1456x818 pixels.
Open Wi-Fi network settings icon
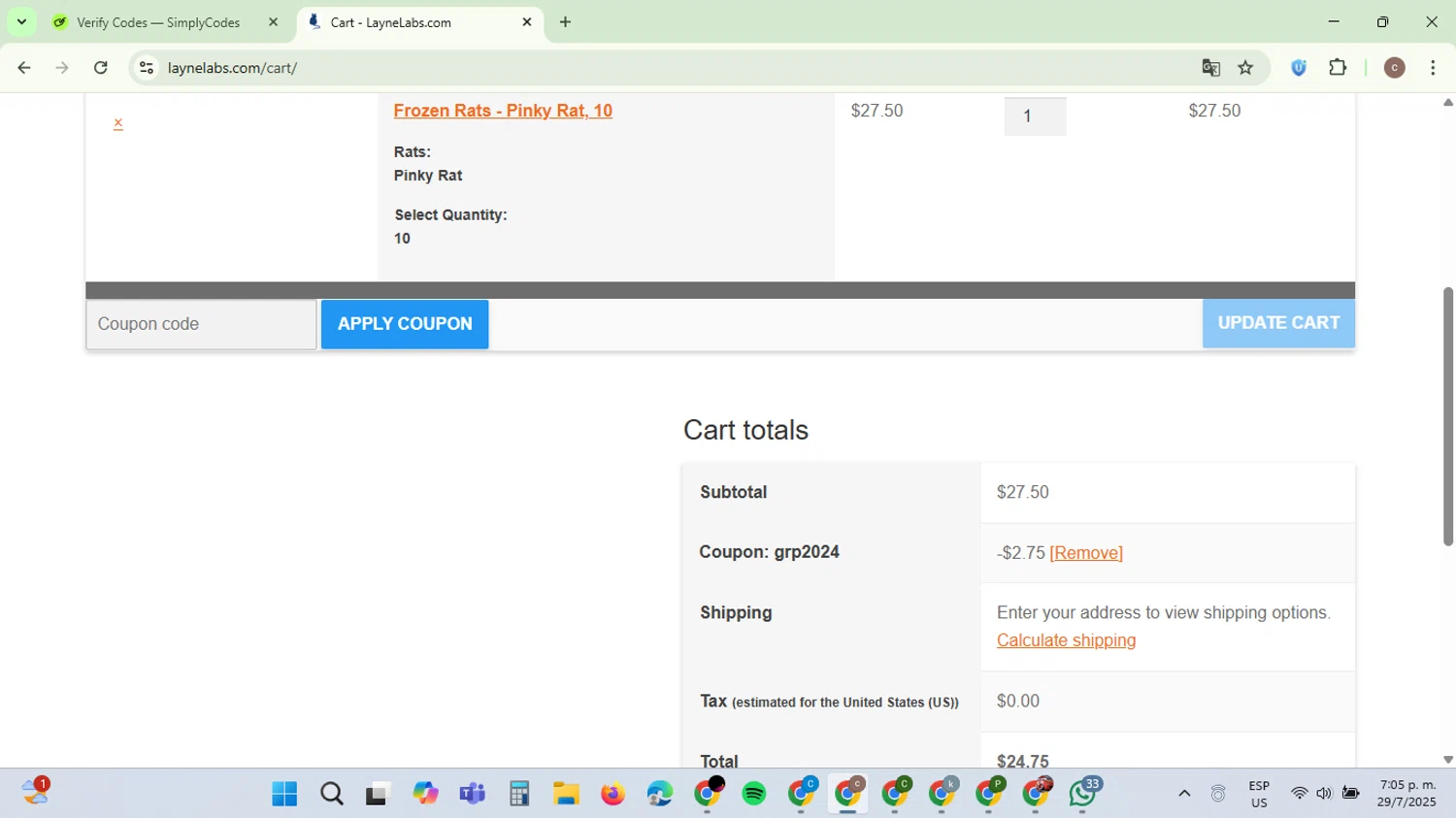tap(1299, 794)
